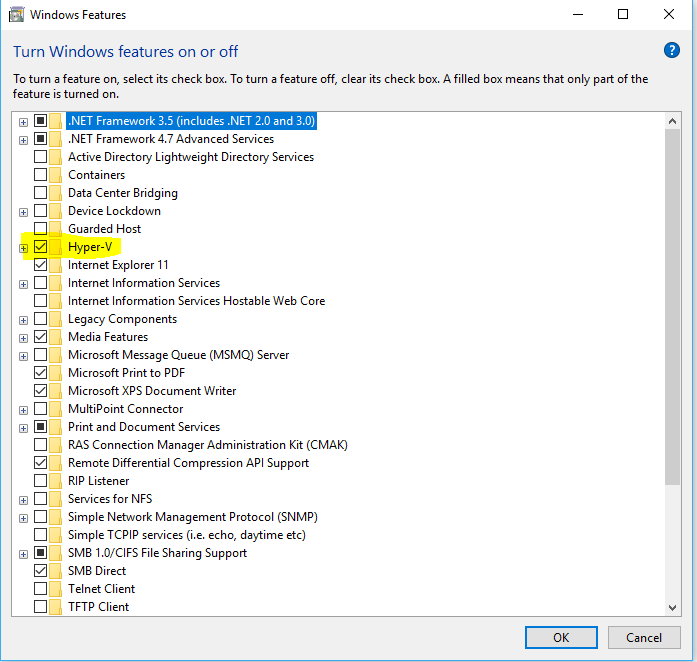
Task: Expand Internet Information Services node
Action: pos(24,285)
